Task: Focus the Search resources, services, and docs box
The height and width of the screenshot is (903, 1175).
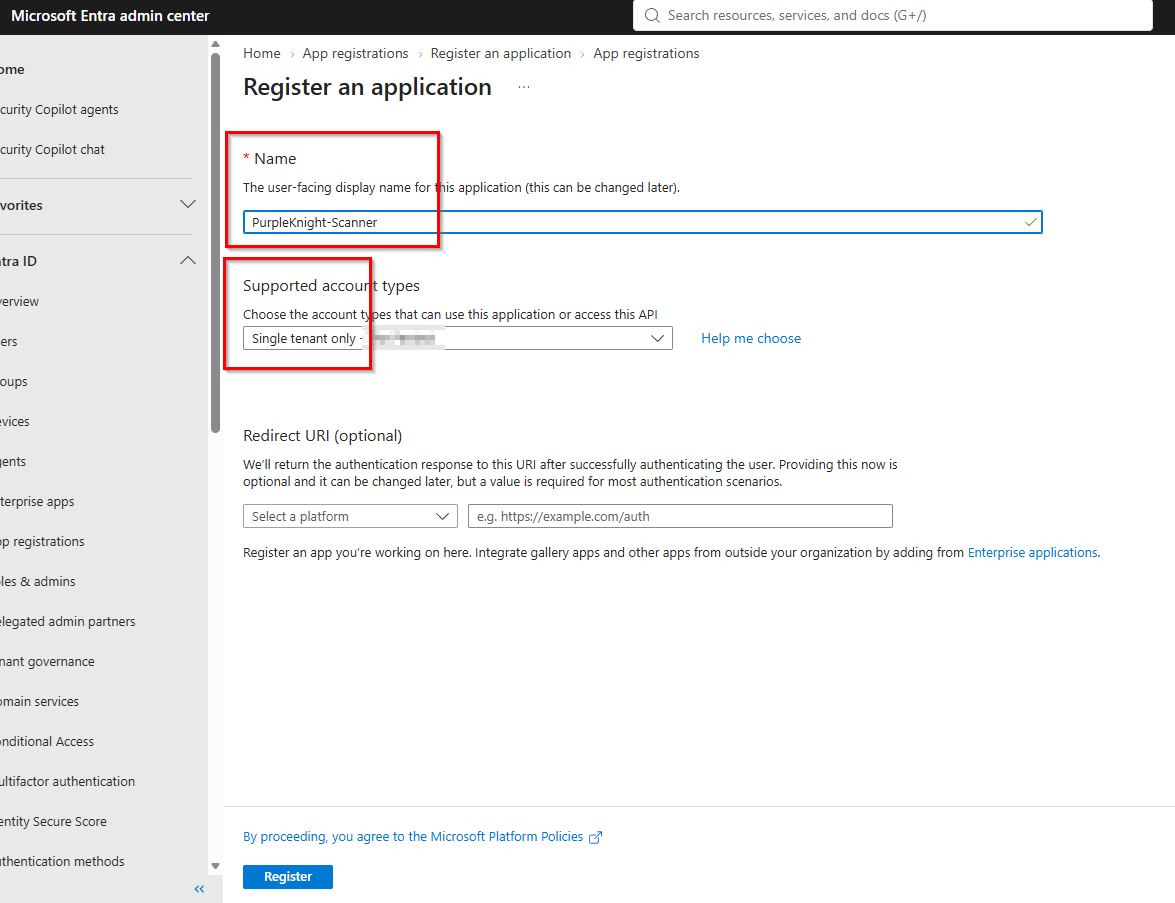Action: (892, 16)
